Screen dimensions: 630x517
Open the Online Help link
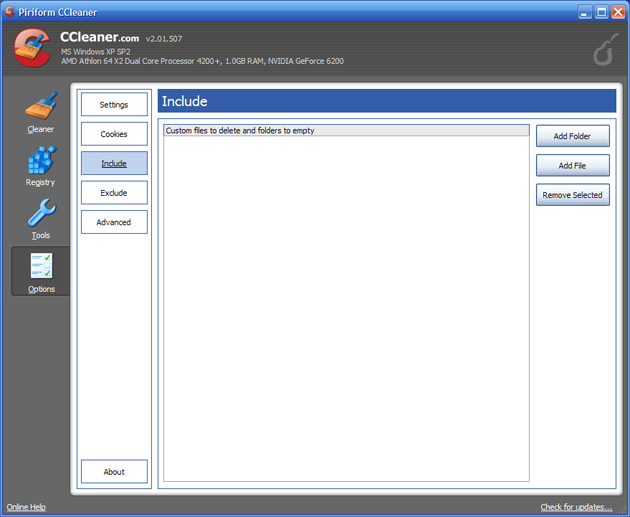pos(26,507)
